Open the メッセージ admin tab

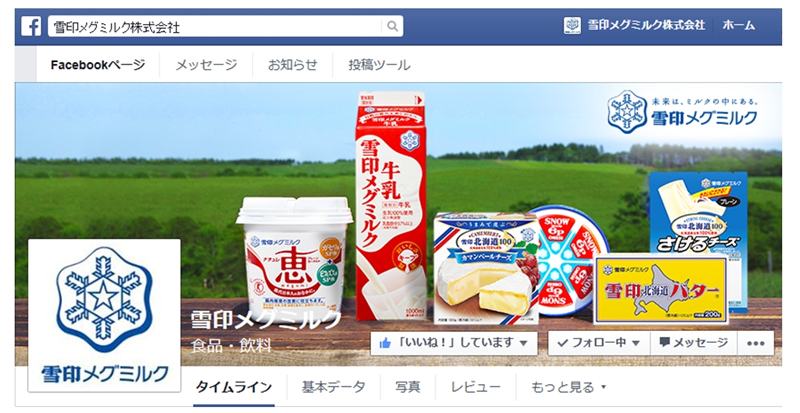[x=206, y=65]
